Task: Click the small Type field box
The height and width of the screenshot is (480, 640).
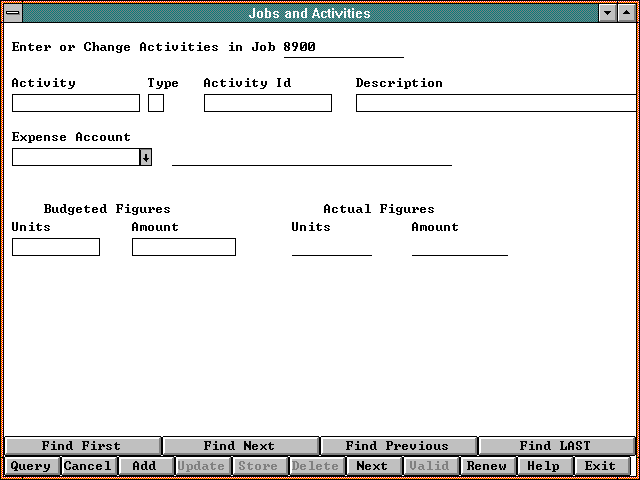Action: pyautogui.click(x=156, y=103)
